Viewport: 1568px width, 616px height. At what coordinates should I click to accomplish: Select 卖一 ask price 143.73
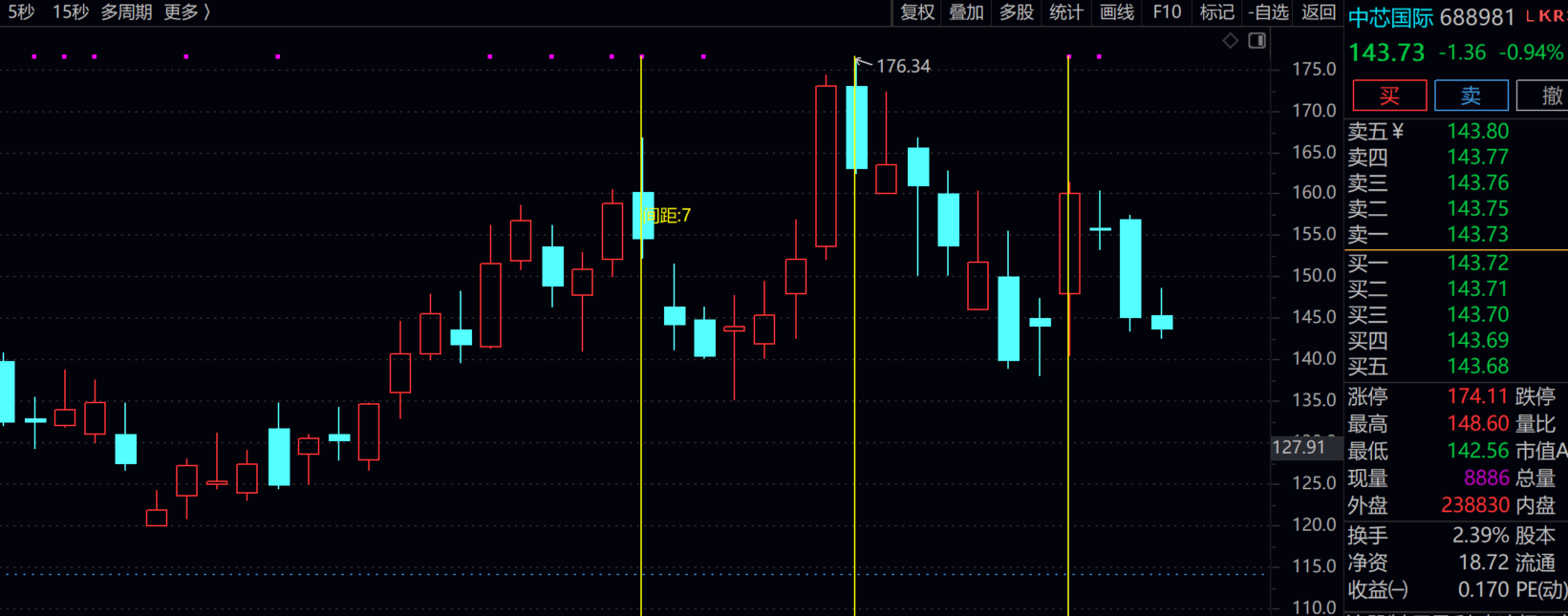[x=1477, y=234]
